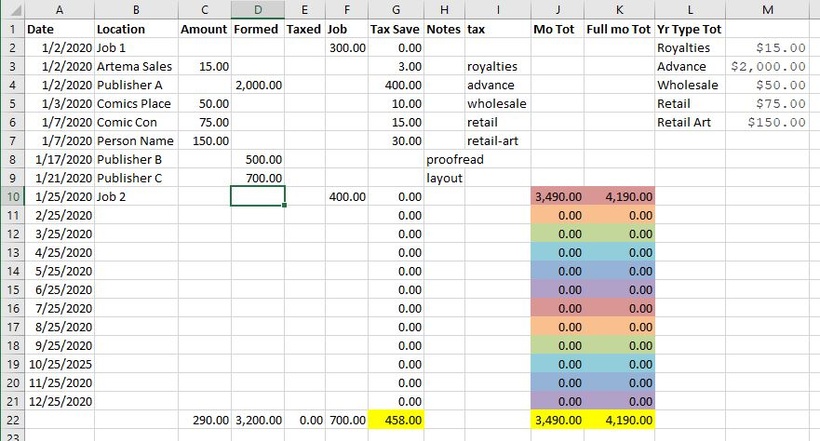Click the 500.00 Formed value
This screenshot has width=820, height=441.
(x=258, y=160)
